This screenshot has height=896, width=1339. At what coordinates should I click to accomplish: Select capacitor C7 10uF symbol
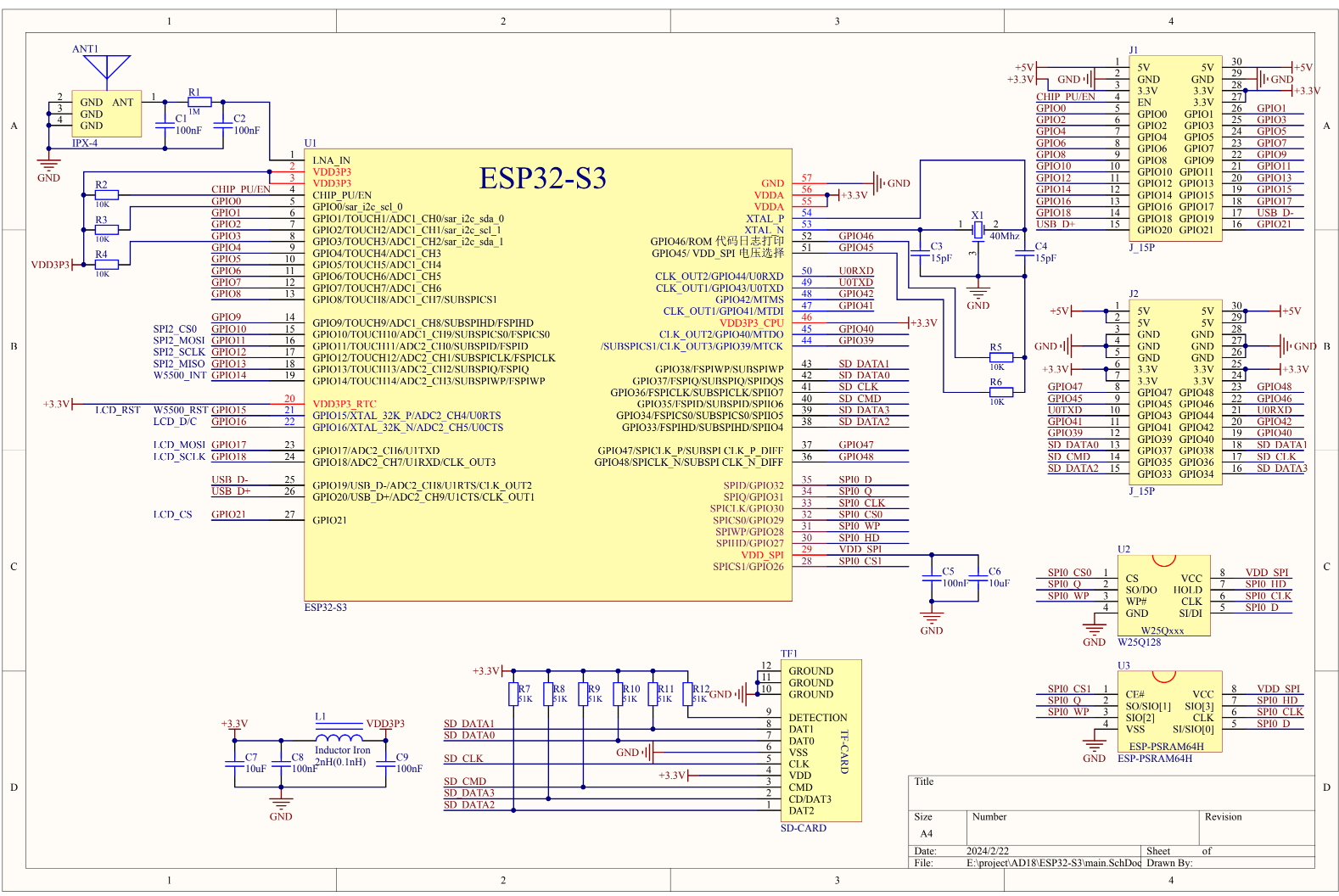point(235,763)
